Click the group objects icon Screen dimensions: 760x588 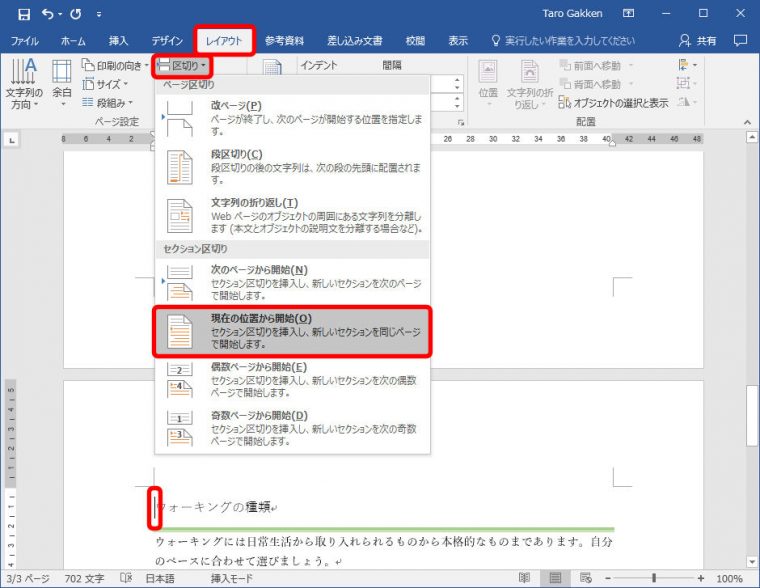click(x=687, y=83)
